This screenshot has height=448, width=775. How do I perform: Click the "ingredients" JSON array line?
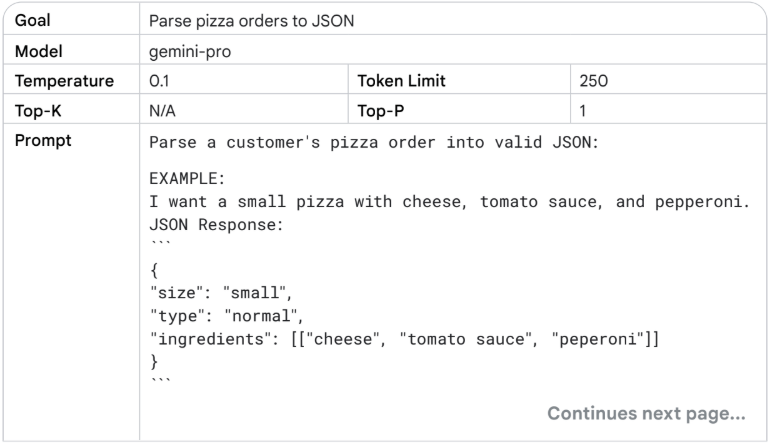(404, 337)
